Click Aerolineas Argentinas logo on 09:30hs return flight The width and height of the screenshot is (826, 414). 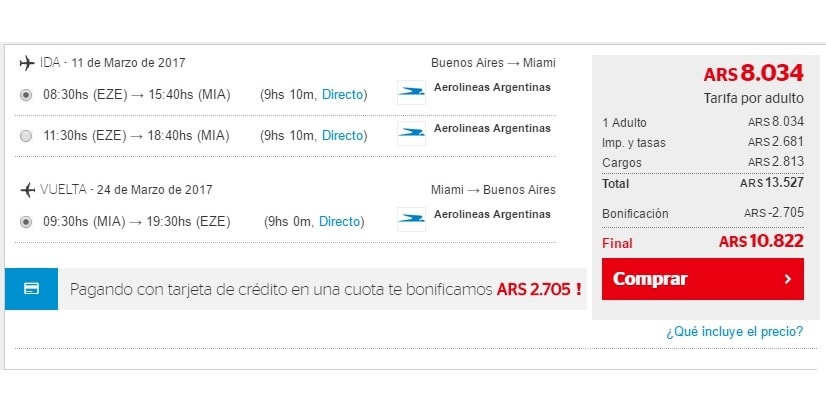(x=411, y=220)
